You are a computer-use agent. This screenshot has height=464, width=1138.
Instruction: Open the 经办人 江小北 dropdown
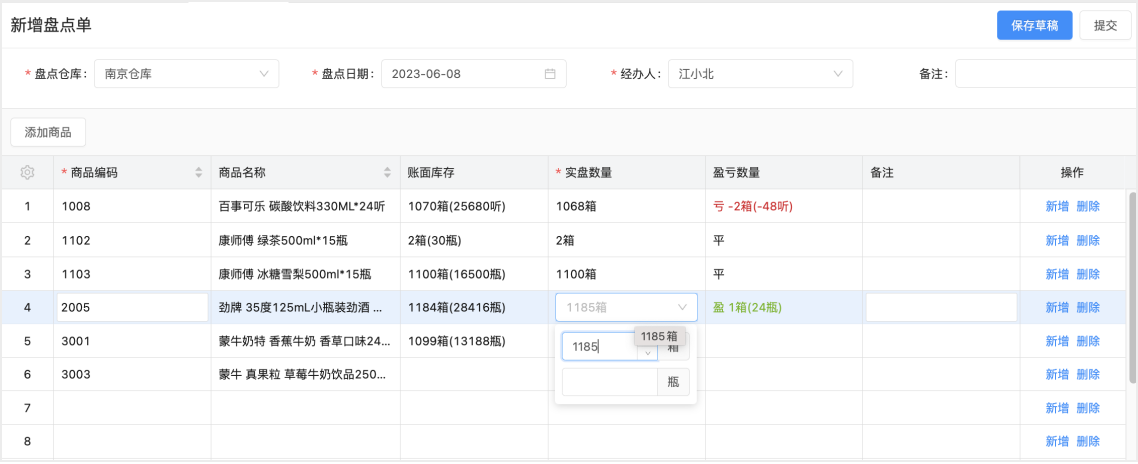(x=838, y=74)
